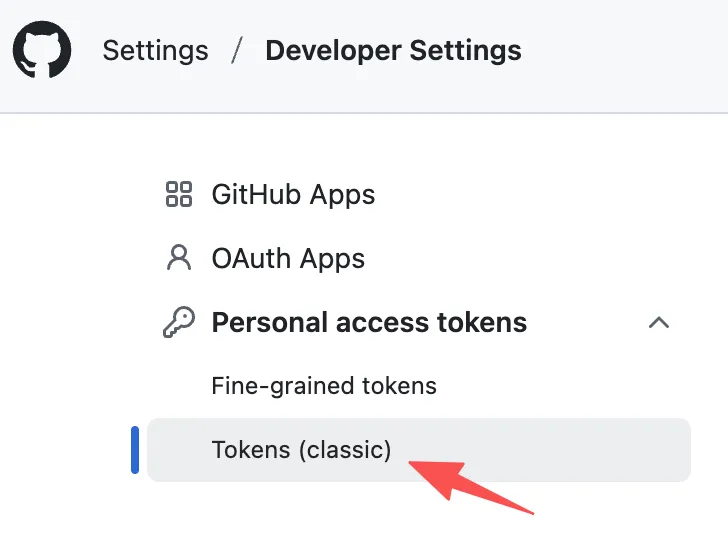Click the GitHub Octocat logo
Screen dimensions: 728x544
pos(42,50)
